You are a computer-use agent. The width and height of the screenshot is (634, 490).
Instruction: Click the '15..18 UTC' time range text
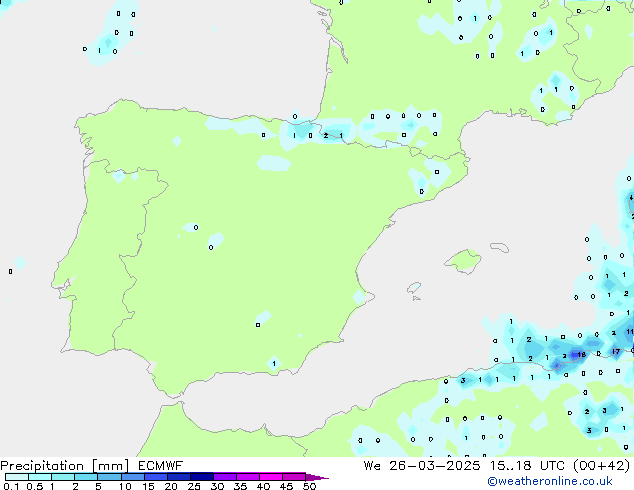point(526,466)
